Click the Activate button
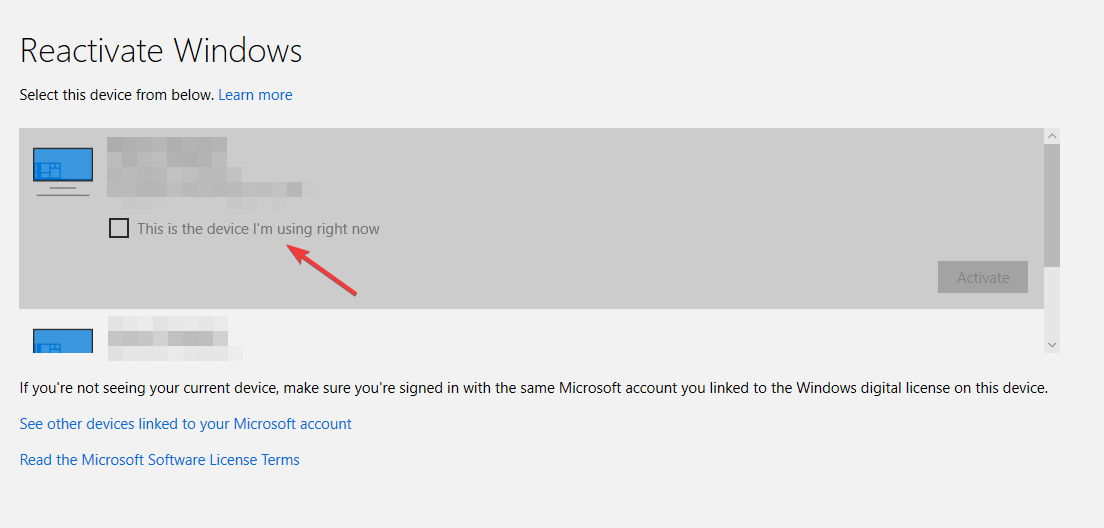1104x528 pixels. (982, 277)
